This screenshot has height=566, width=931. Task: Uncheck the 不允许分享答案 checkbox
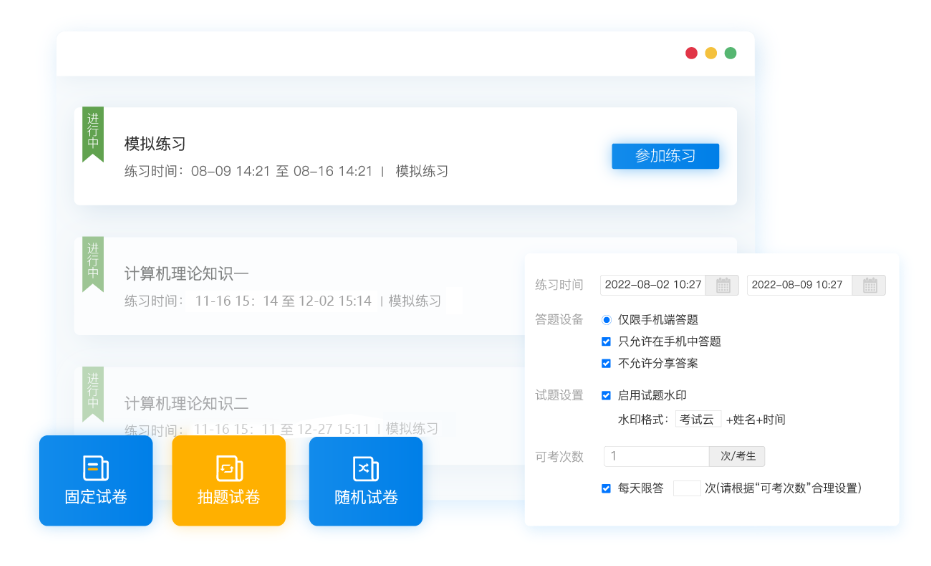coord(606,363)
